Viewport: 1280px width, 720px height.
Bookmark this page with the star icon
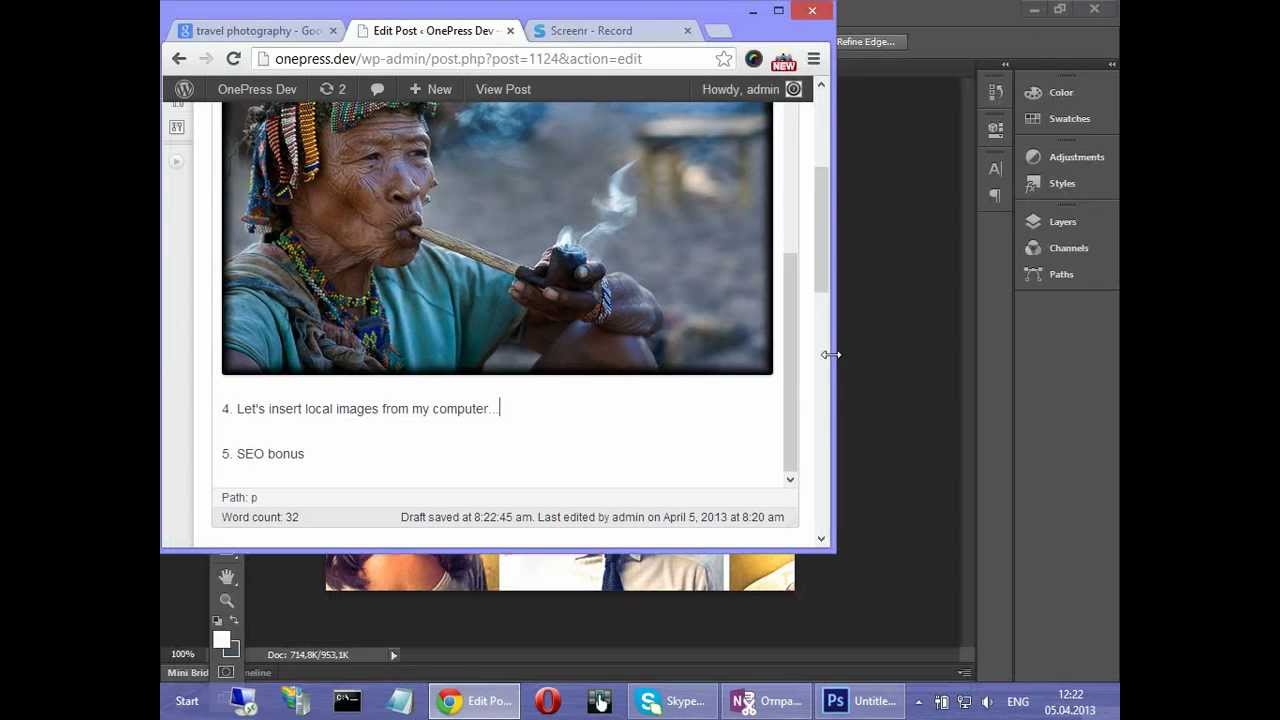pyautogui.click(x=723, y=59)
